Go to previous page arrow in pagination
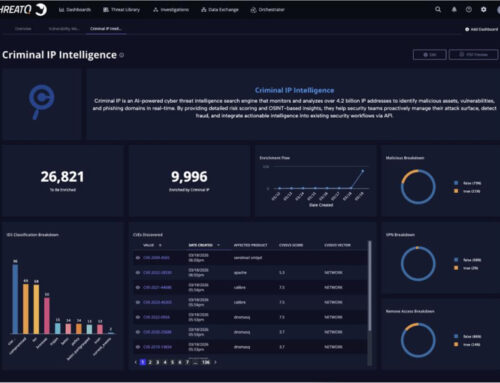 click(x=136, y=362)
